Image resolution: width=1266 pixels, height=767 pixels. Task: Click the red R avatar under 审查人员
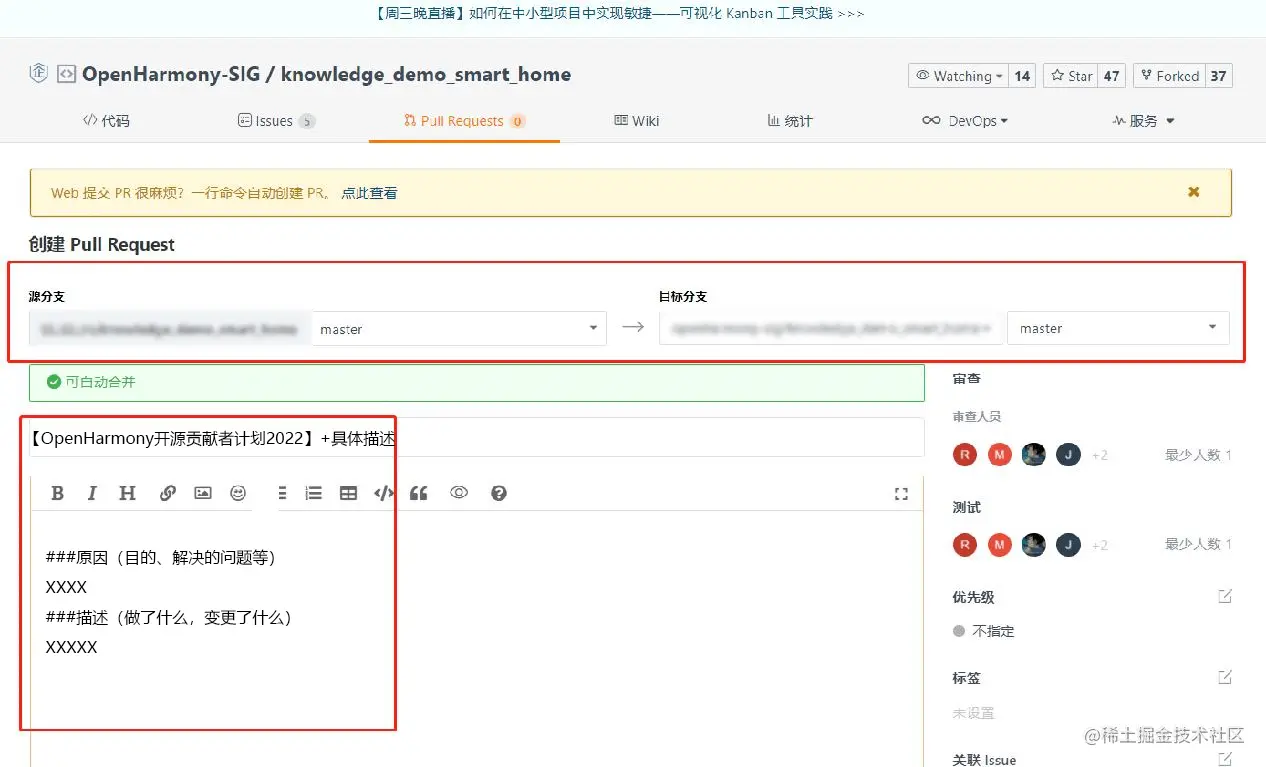(x=965, y=455)
